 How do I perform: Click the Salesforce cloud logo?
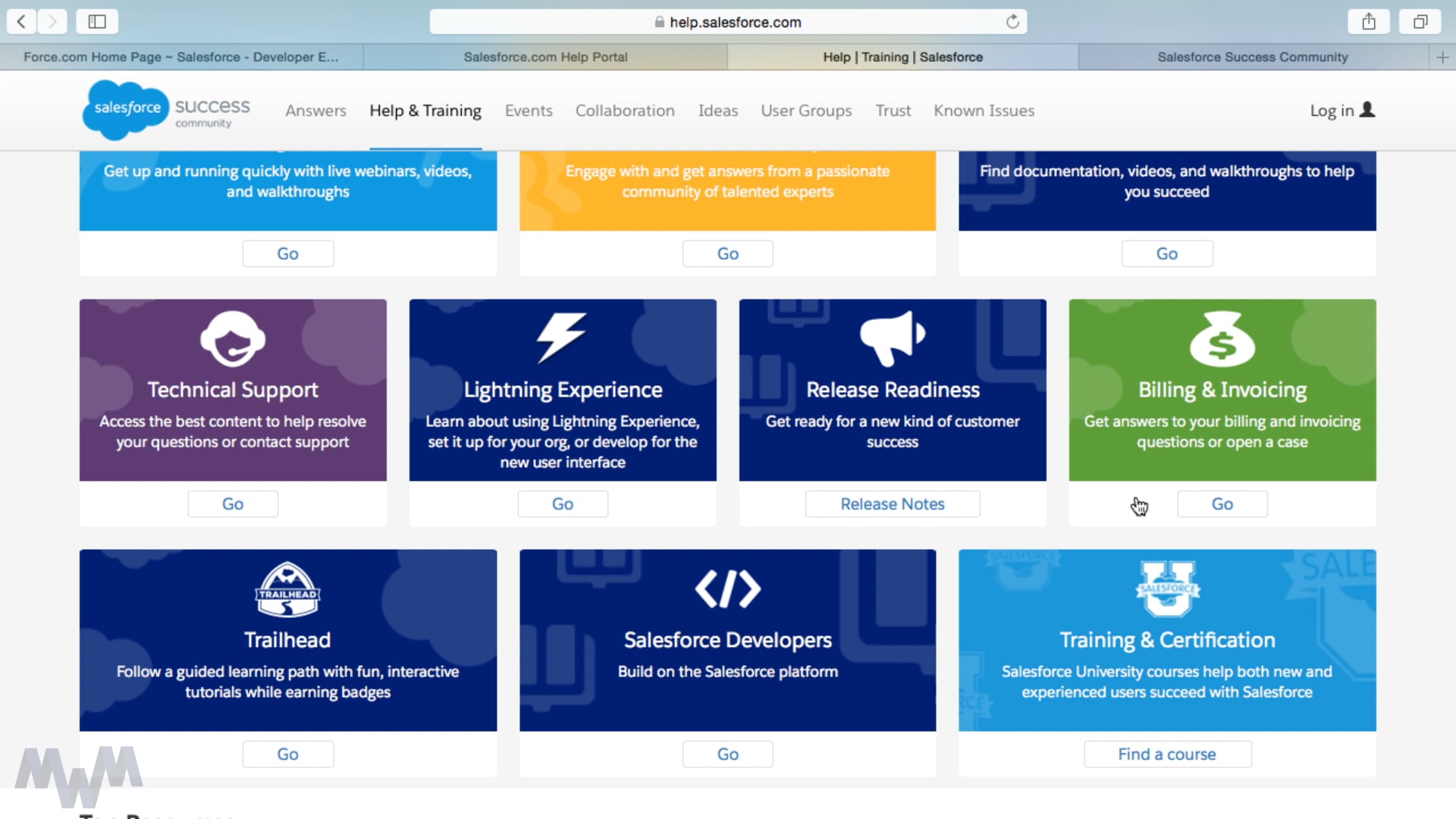tap(126, 110)
